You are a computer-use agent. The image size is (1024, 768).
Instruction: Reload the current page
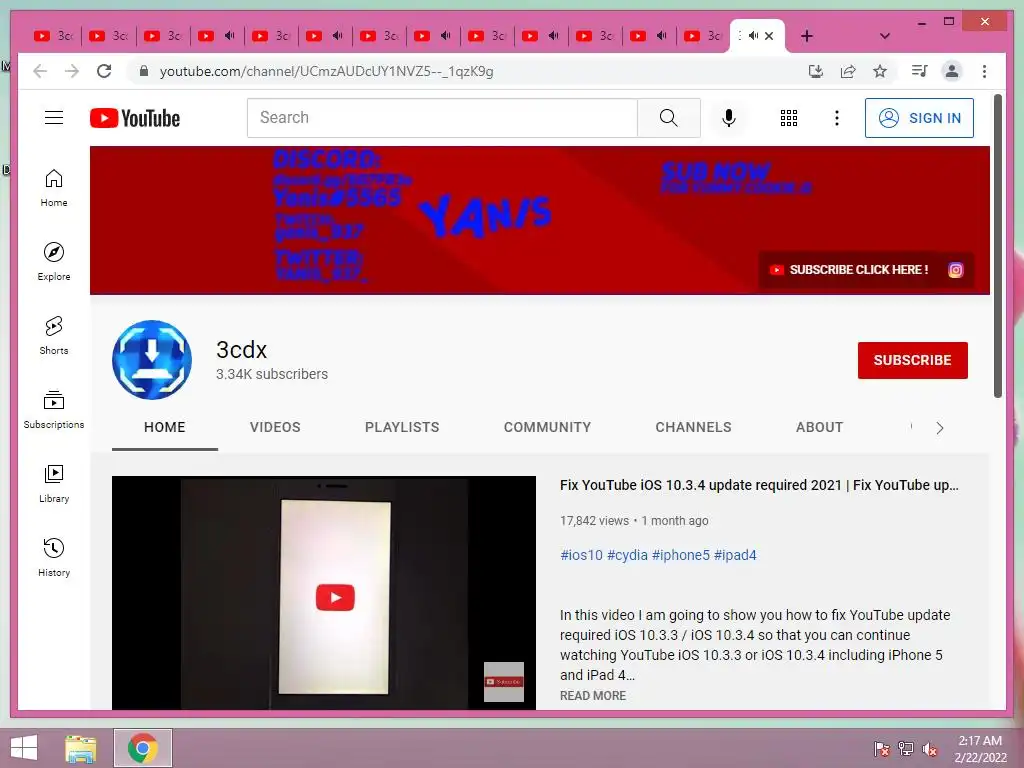pos(104,71)
